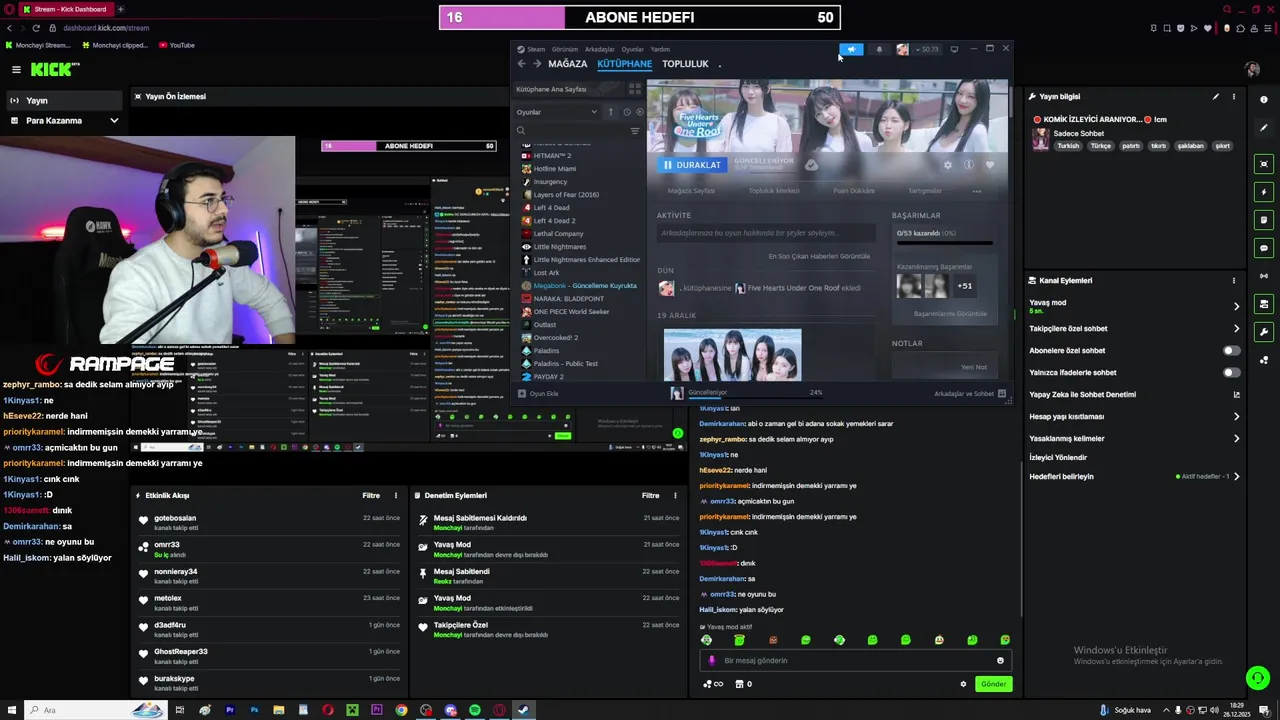Screen dimensions: 1280x720
Task: Open Arkadaşlar menu in Steam
Action: pyautogui.click(x=600, y=49)
